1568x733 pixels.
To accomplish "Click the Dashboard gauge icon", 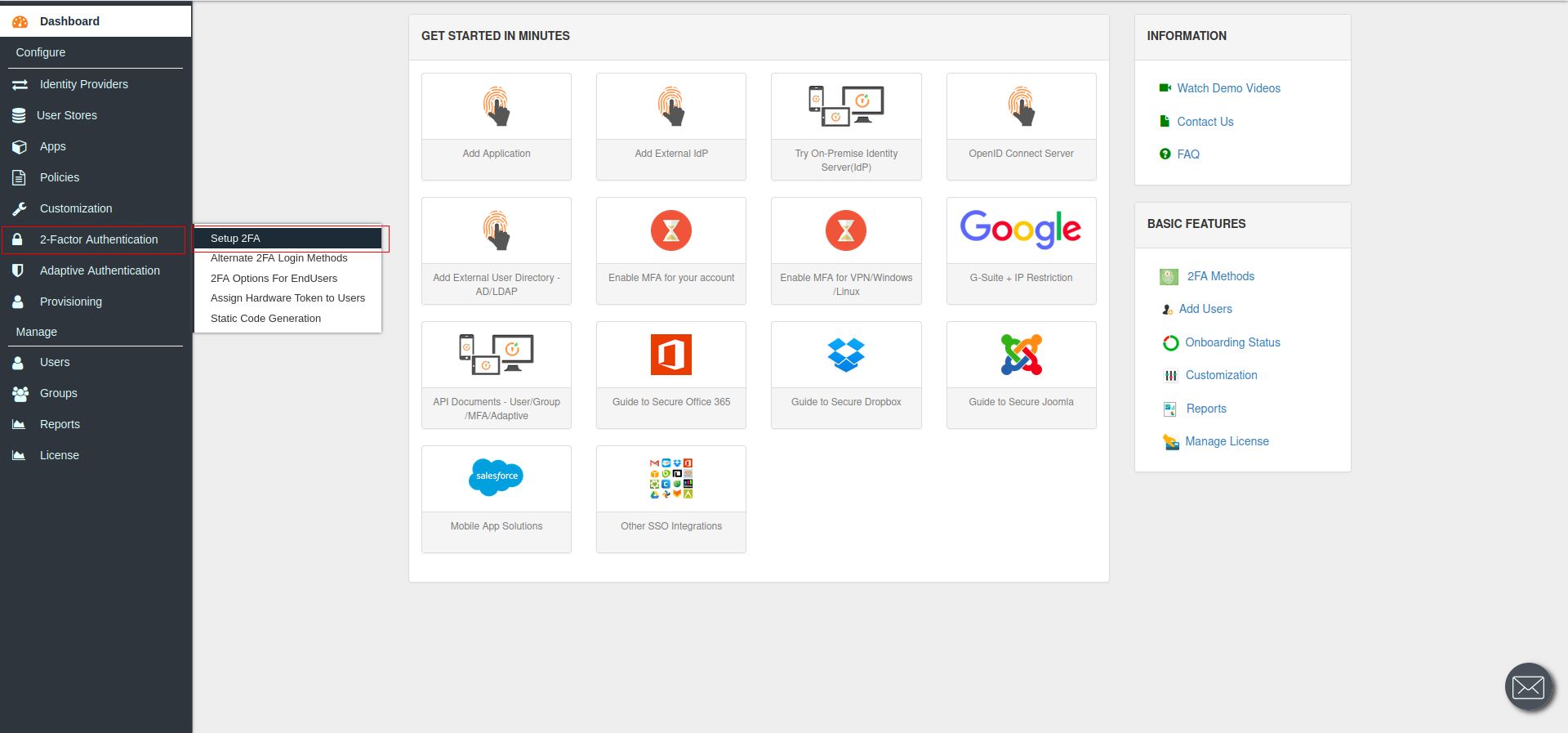I will [x=20, y=22].
